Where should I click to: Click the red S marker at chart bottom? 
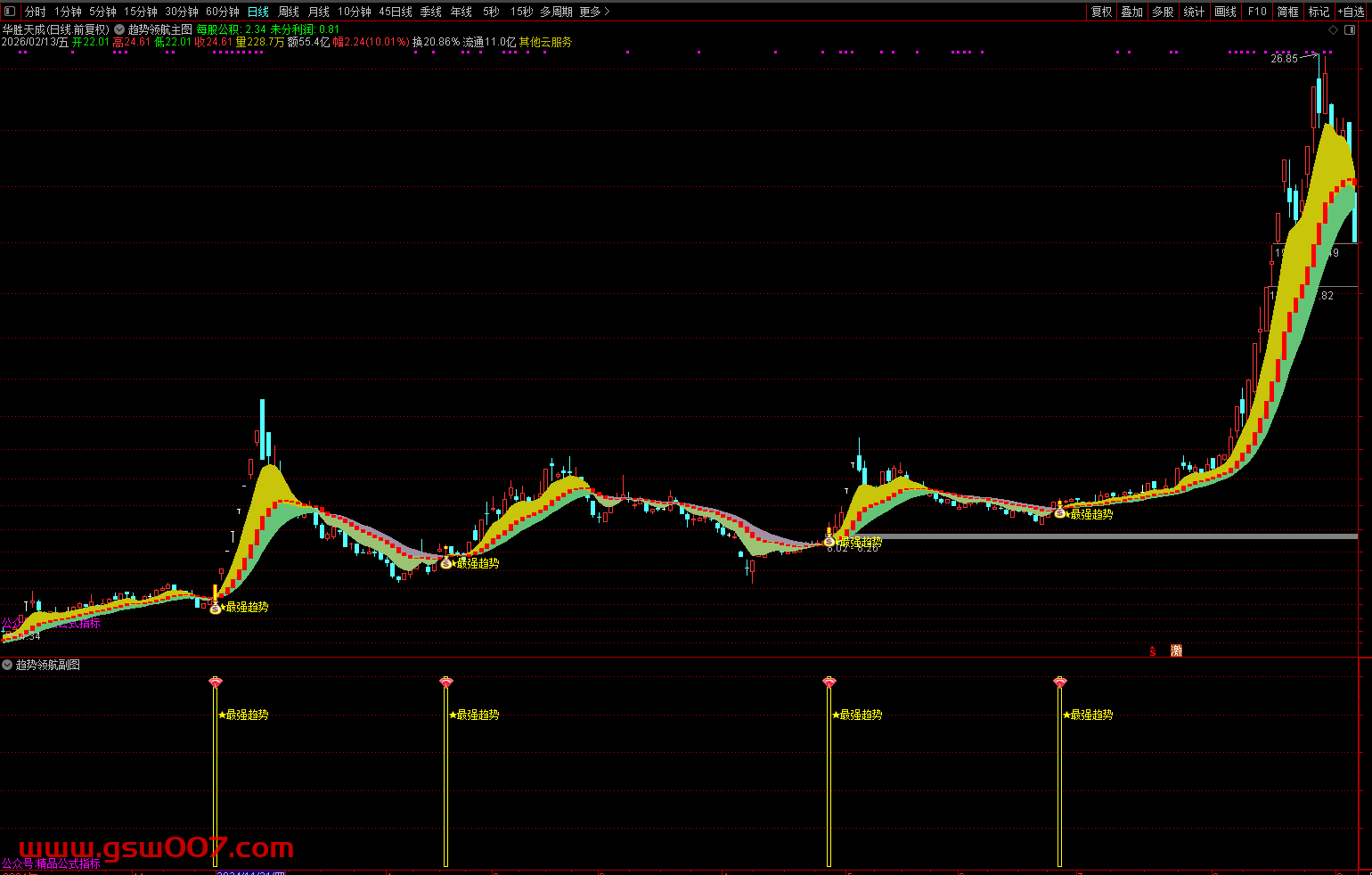click(1153, 650)
